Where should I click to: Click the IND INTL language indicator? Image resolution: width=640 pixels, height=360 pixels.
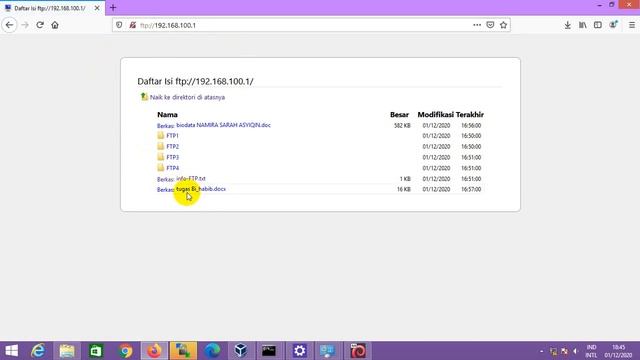pyautogui.click(x=591, y=351)
